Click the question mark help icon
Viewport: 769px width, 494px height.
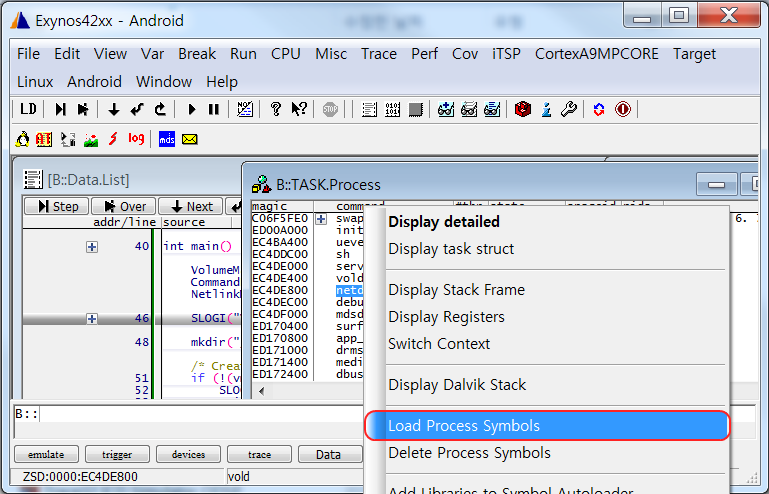[x=276, y=109]
